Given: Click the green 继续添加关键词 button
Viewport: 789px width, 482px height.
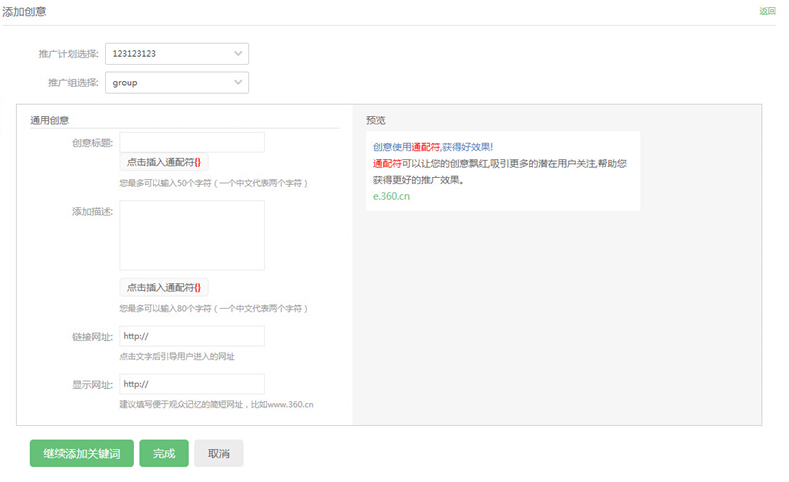Looking at the screenshot, I should tap(82, 454).
